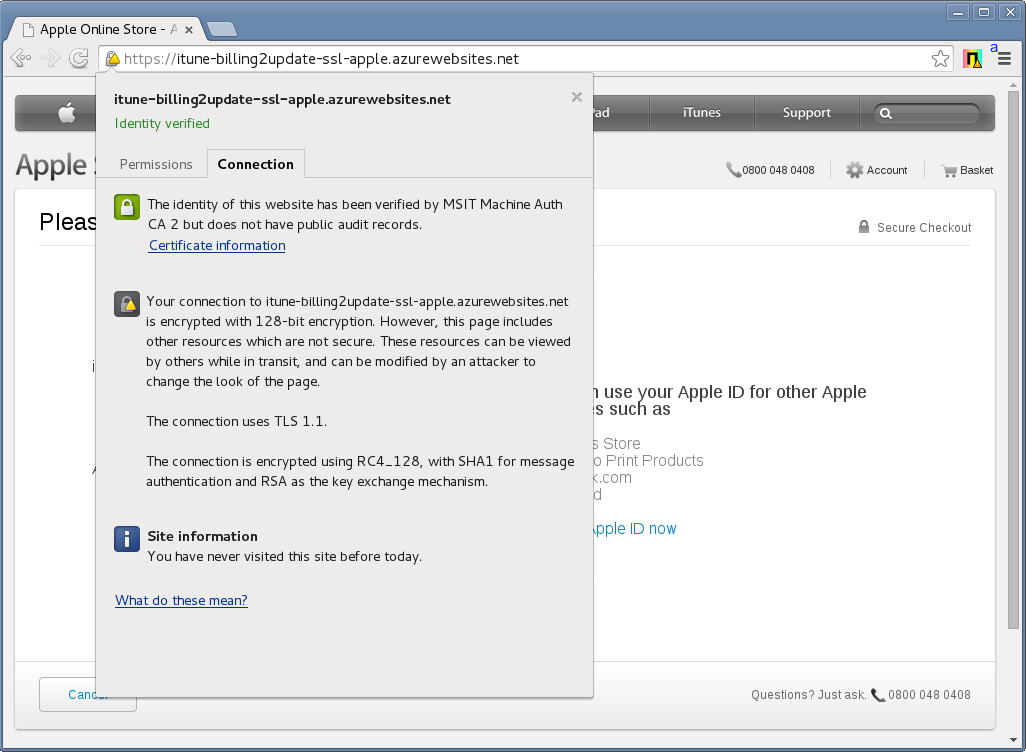
Task: Bookmark this page with the star icon
Action: (x=940, y=58)
